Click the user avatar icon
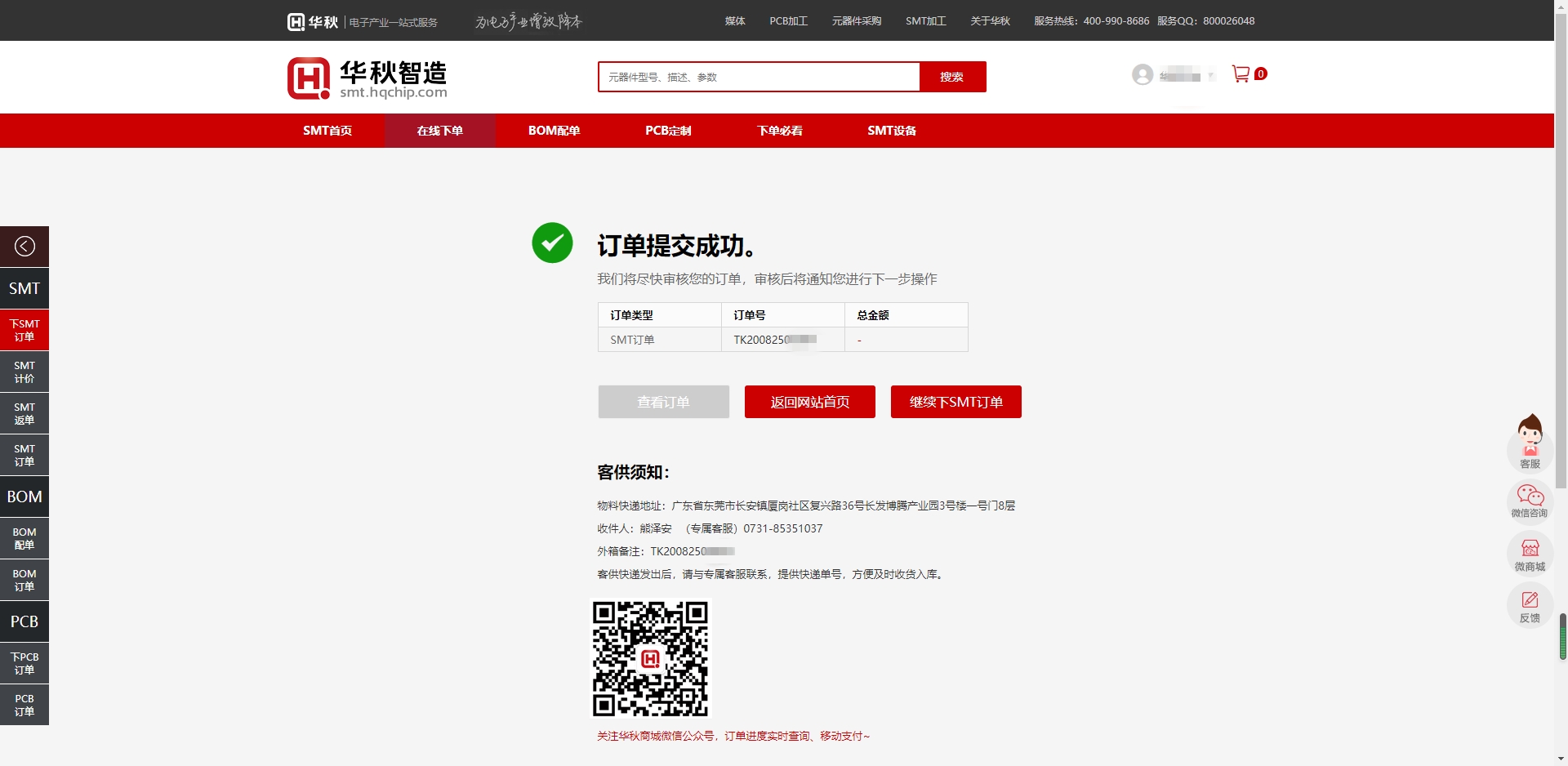Screen dimensions: 1568x766 (x=1143, y=75)
